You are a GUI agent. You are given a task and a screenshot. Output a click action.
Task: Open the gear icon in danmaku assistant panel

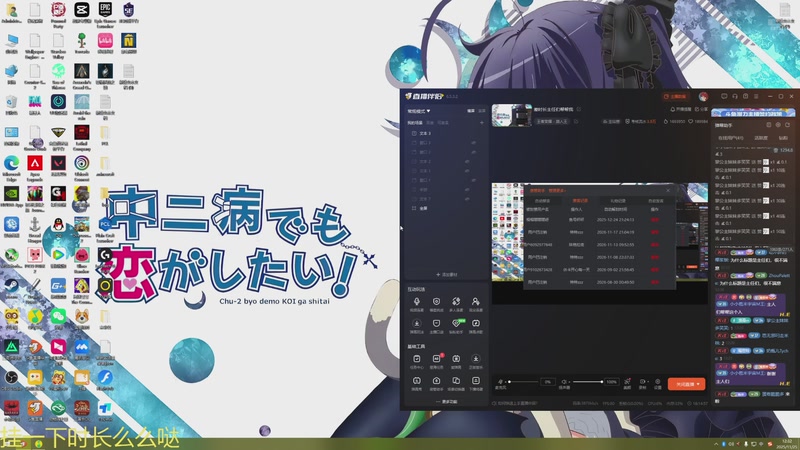[778, 125]
